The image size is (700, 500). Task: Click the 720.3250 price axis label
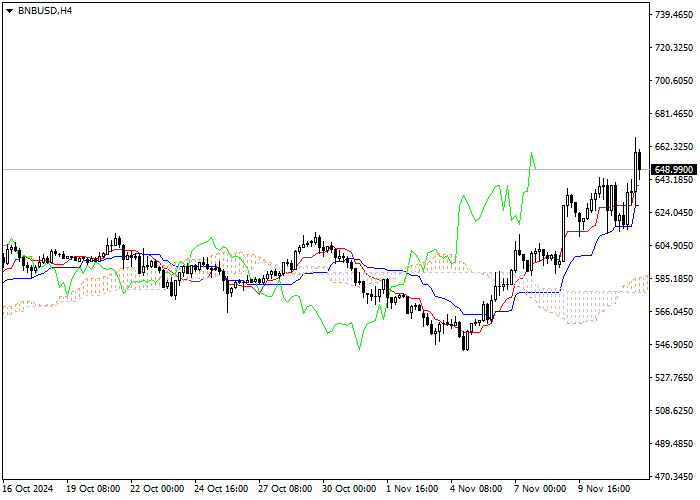point(674,47)
